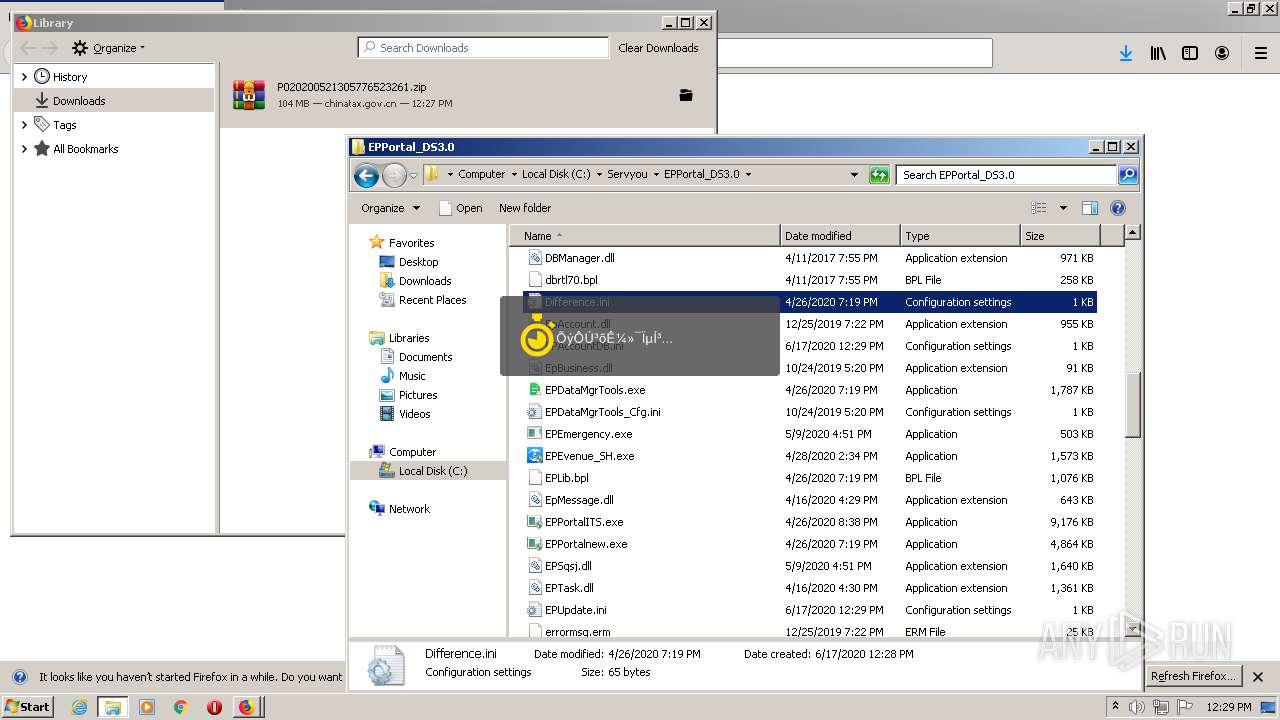The image size is (1280, 720).
Task: Click the Open toolbar button in Explorer
Action: point(460,208)
